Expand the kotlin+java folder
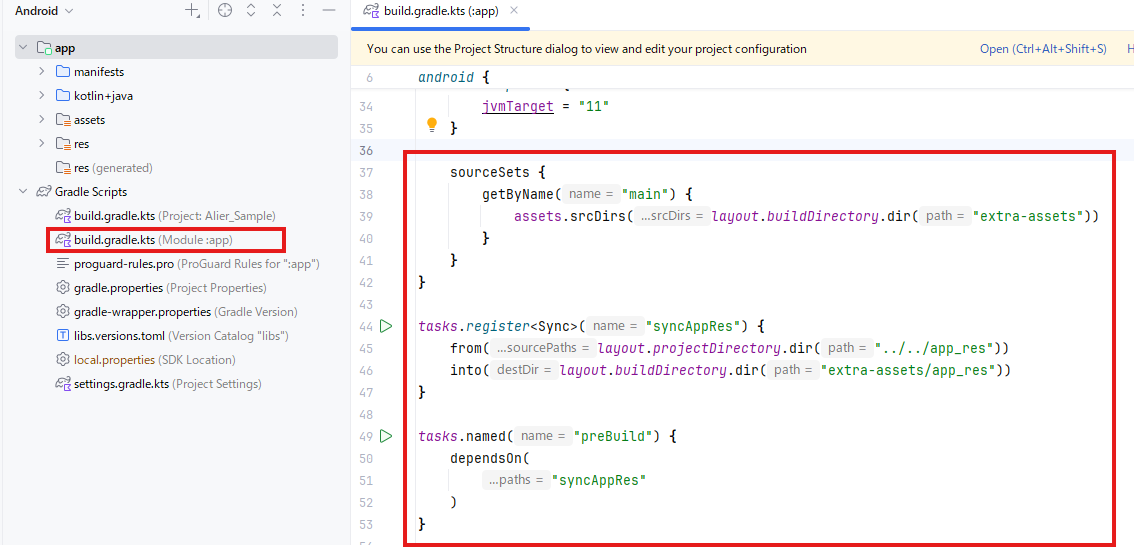 [41, 96]
